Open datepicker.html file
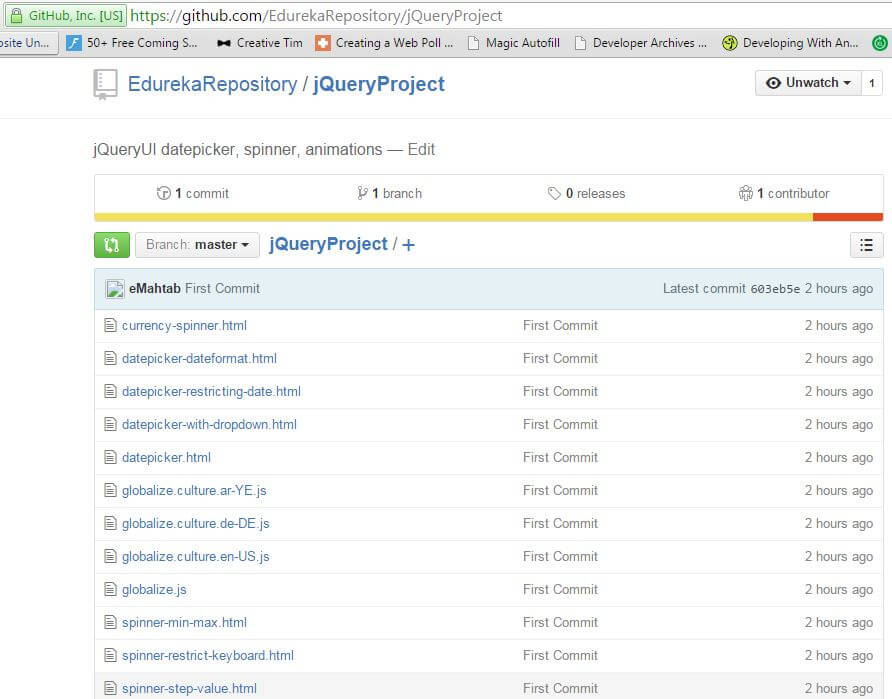892x699 pixels. pos(166,457)
